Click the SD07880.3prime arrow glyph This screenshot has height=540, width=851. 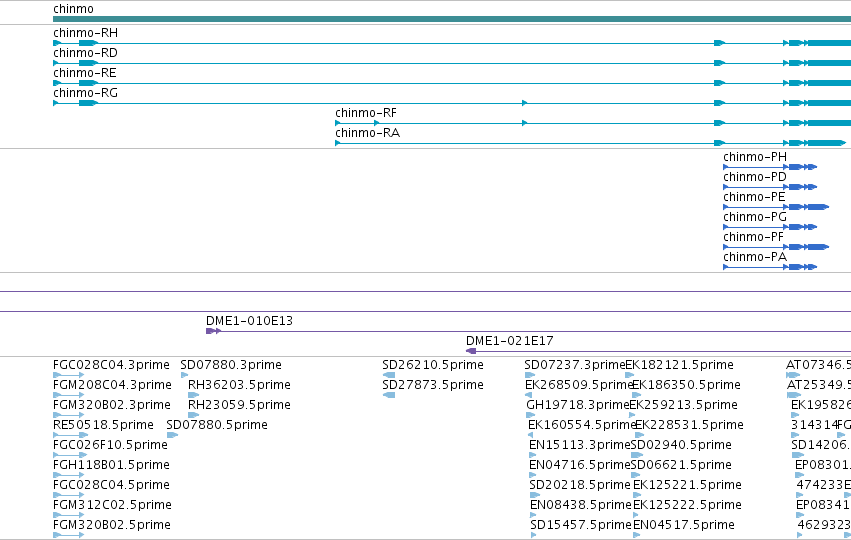[x=185, y=375]
